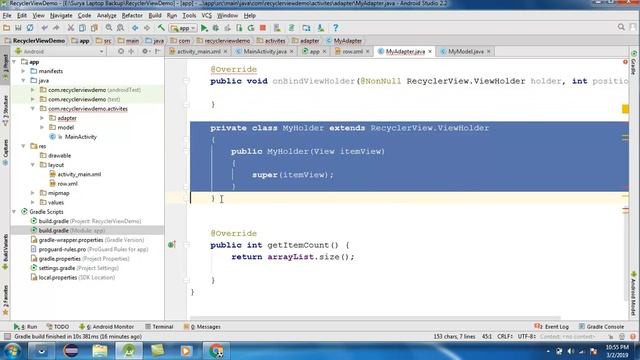640x360 pixels.
Task: Click the Find magnifier icon
Action: 109,28
